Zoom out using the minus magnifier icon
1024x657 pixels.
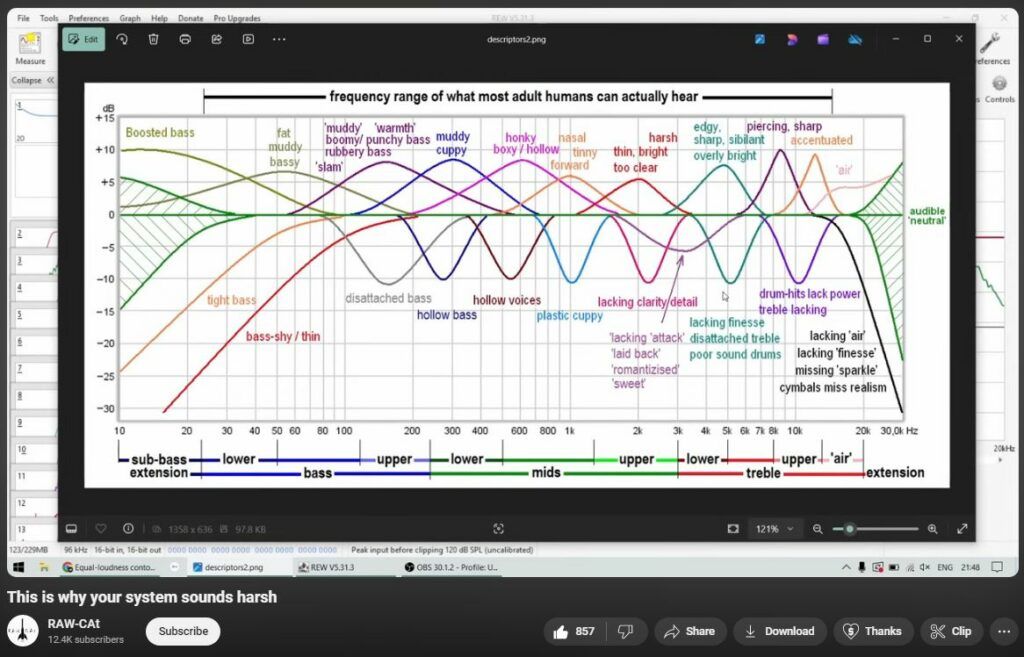tap(818, 528)
